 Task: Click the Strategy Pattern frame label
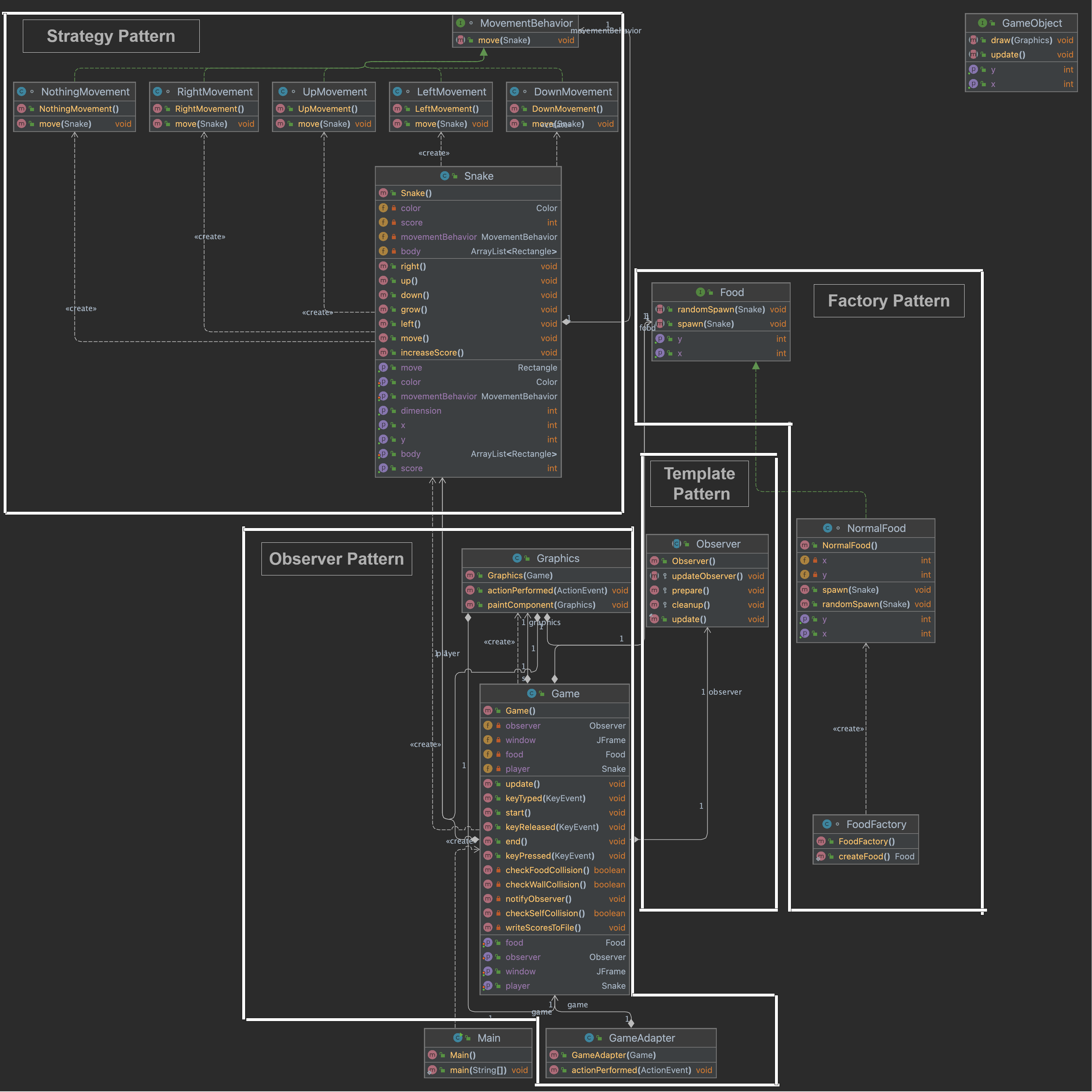tap(111, 36)
